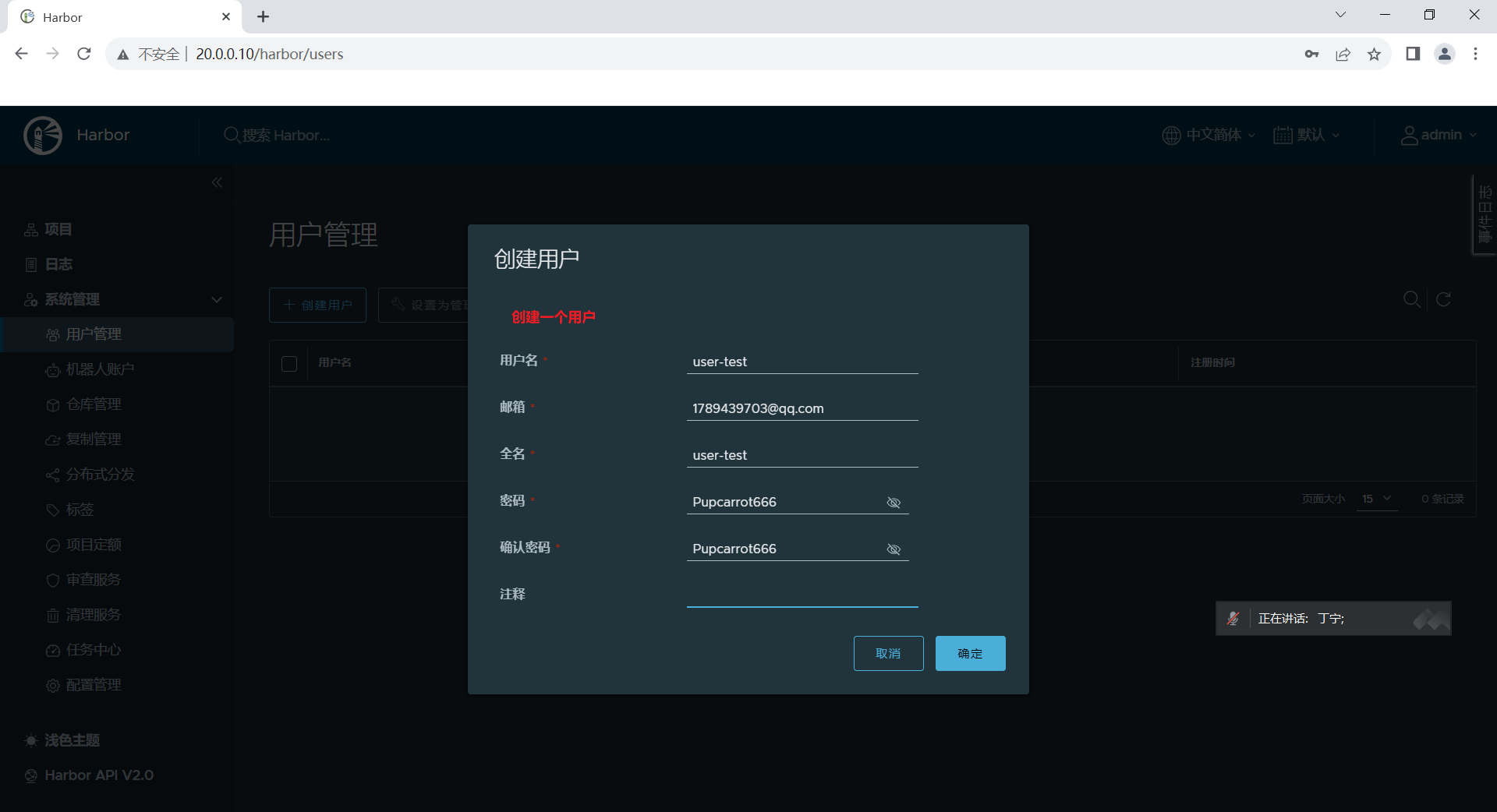
Task: Open 任务中心 in sidebar
Action: [93, 650]
